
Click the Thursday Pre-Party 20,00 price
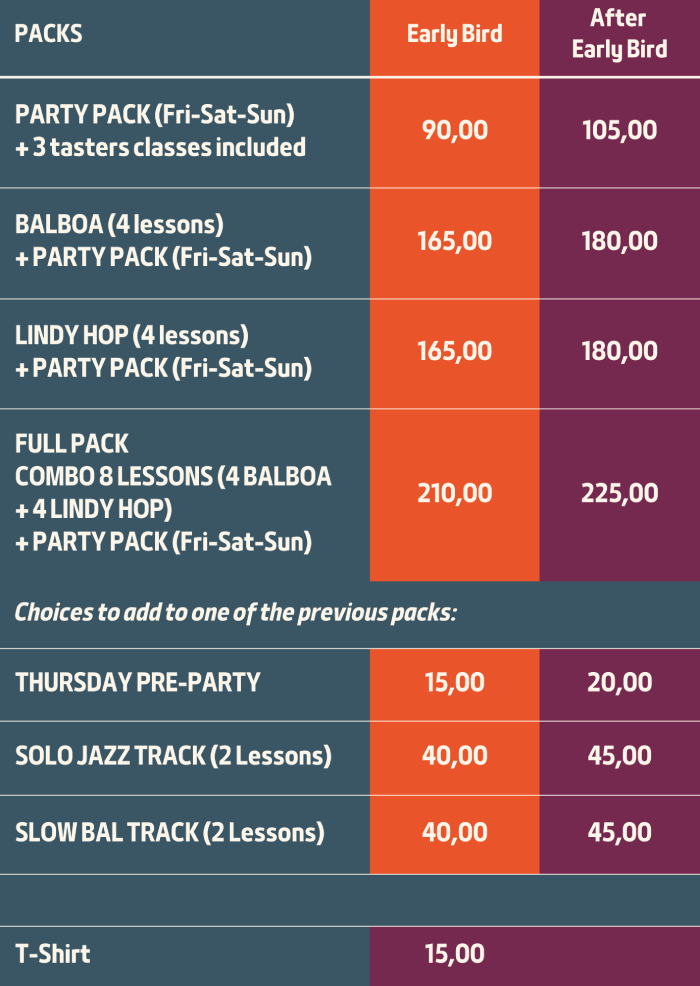[619, 683]
